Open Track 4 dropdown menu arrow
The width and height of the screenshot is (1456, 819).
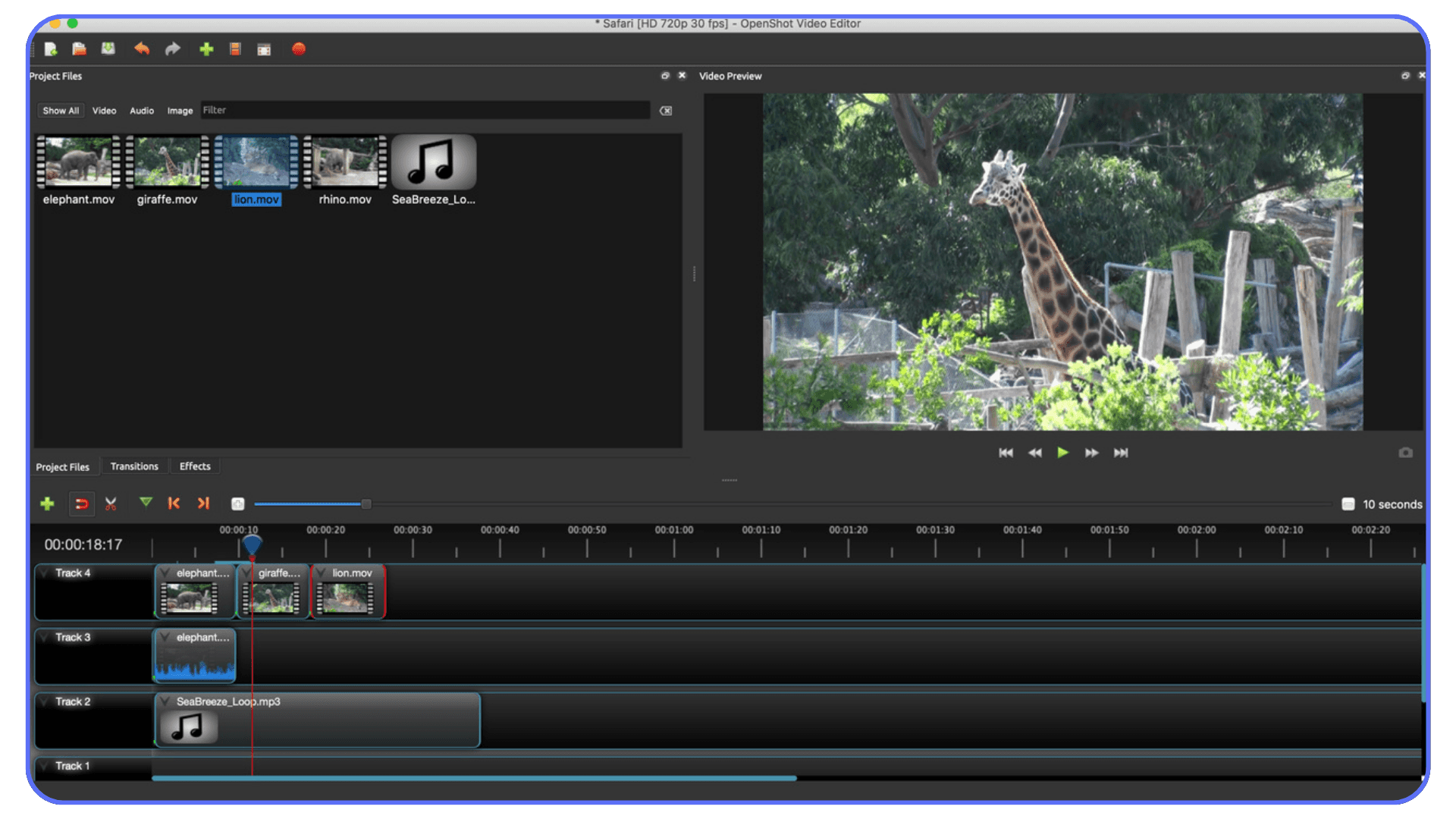pos(45,573)
